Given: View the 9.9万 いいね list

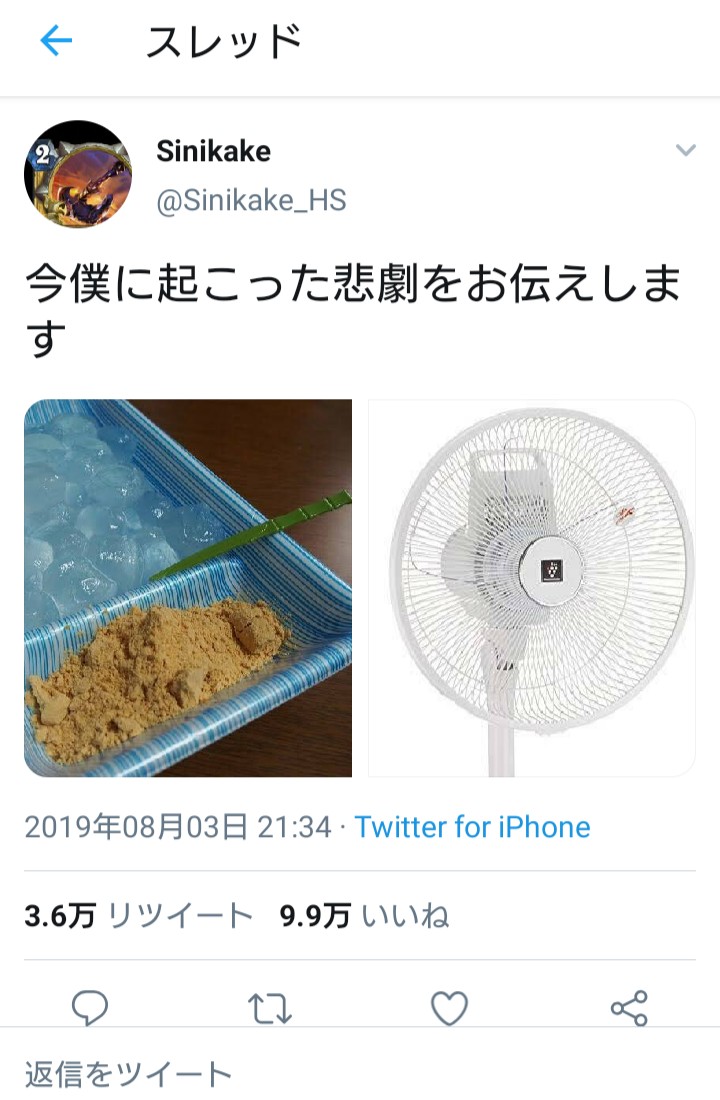Looking at the screenshot, I should pyautogui.click(x=364, y=915).
